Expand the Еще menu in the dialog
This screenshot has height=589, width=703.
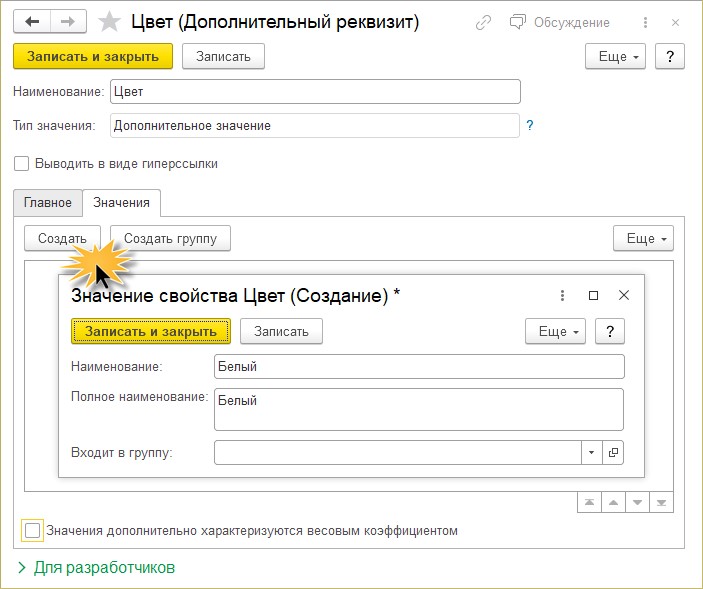pyautogui.click(x=554, y=331)
